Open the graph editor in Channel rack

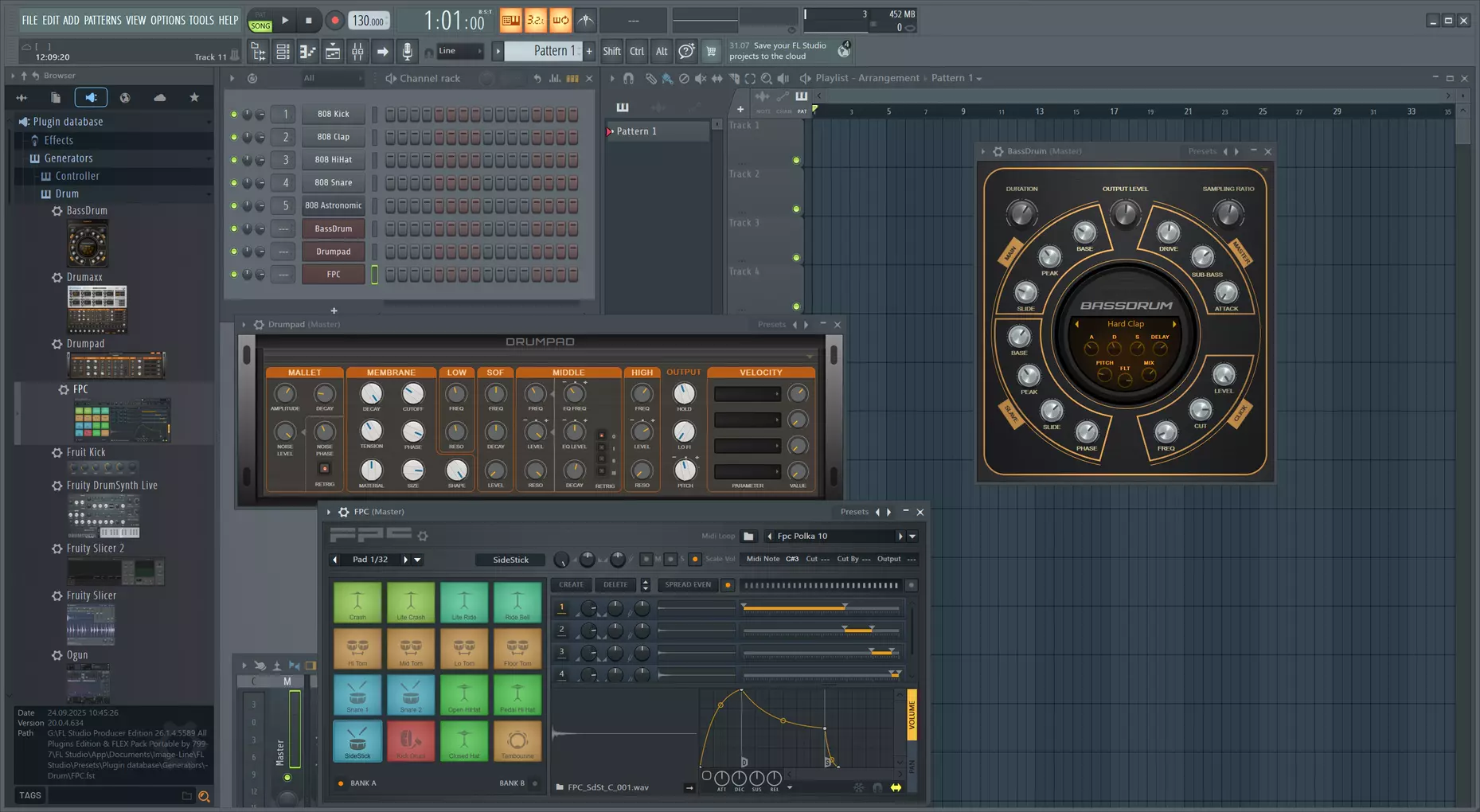pyautogui.click(x=555, y=78)
